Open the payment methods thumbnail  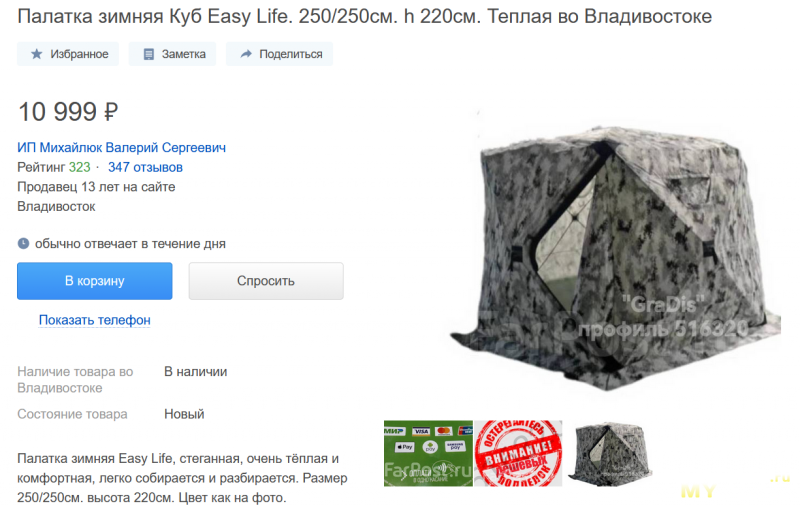(429, 453)
